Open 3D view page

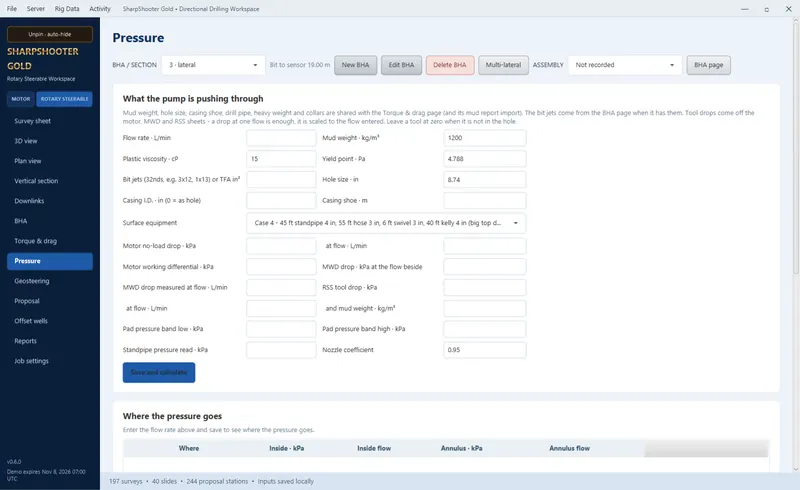tap(50, 141)
